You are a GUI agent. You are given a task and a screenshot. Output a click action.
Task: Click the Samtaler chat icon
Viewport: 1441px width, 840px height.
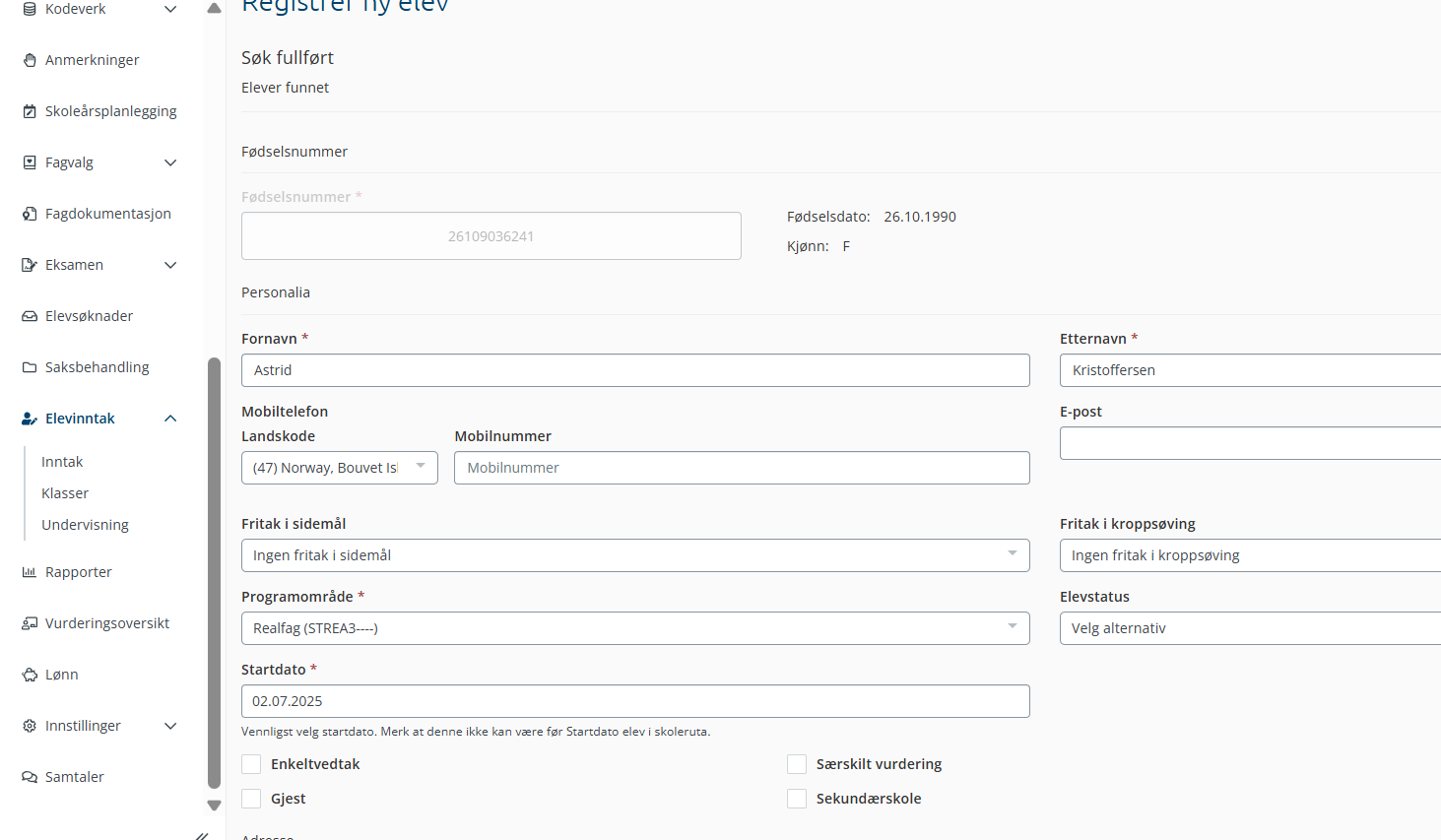click(30, 777)
